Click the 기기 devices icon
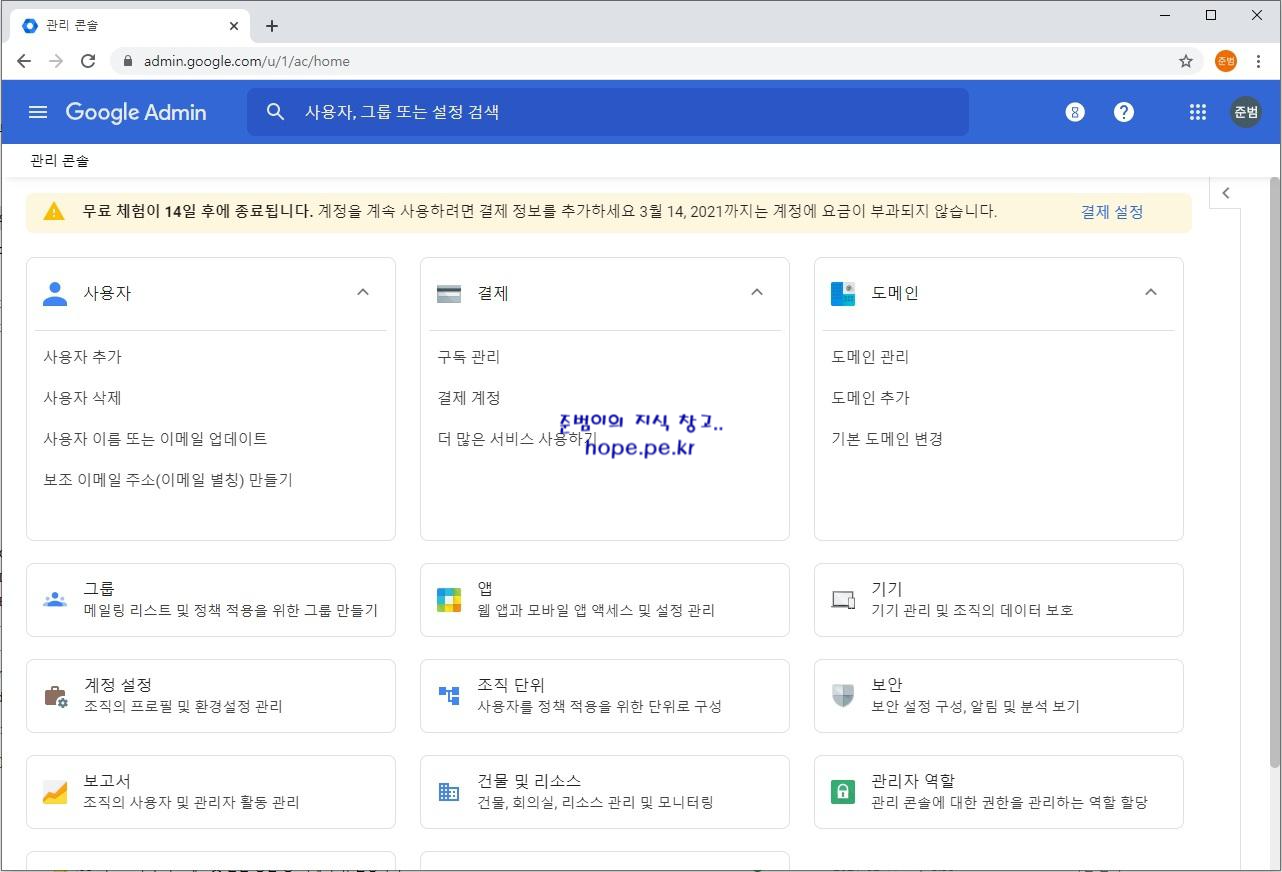This screenshot has width=1282, height=872. [843, 600]
